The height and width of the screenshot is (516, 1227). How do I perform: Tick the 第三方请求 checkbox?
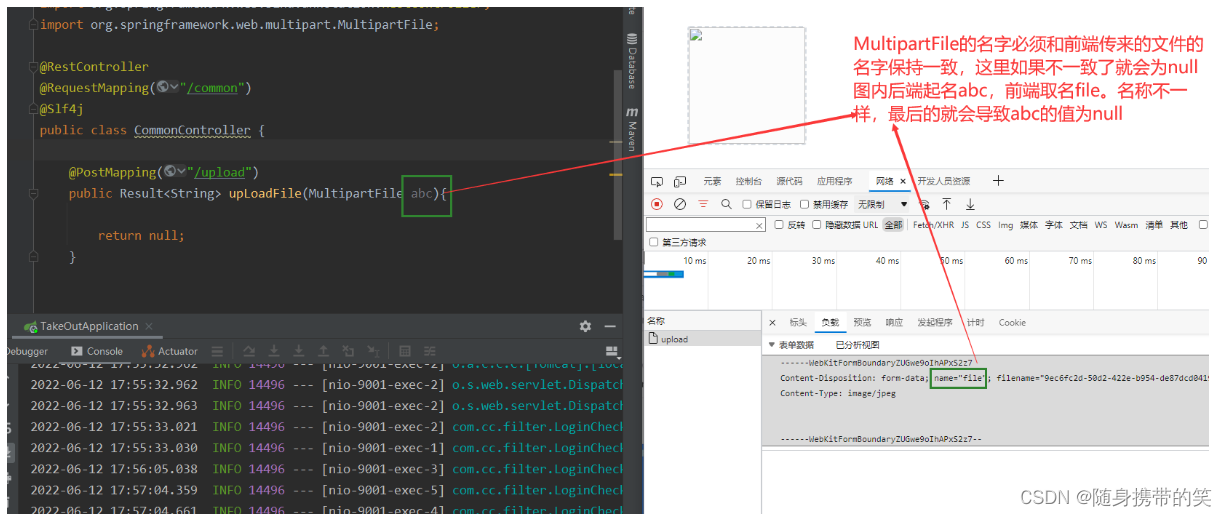[654, 243]
